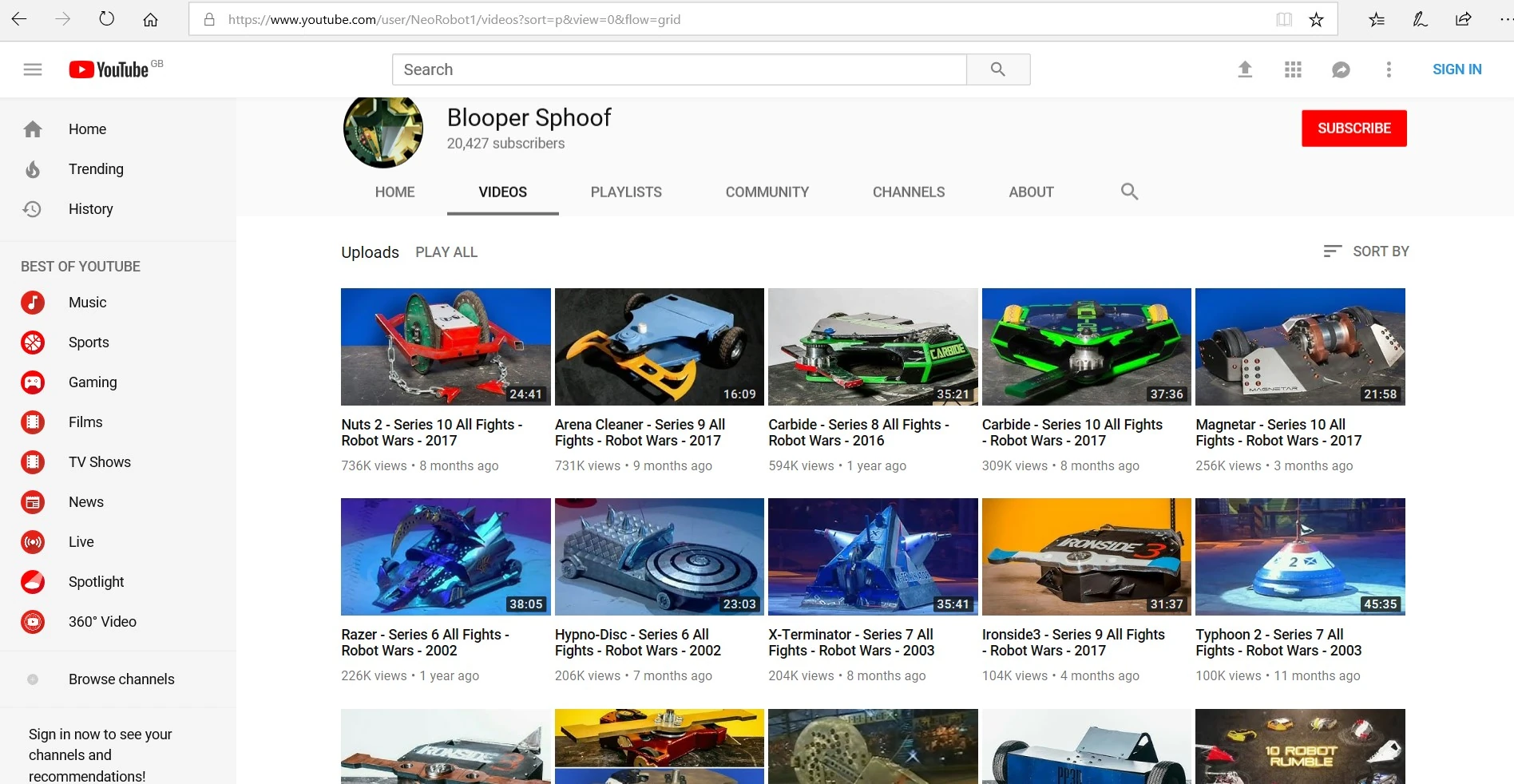Viewport: 1514px width, 784px height.
Task: Open the favorites hub icon
Action: pyautogui.click(x=1377, y=19)
